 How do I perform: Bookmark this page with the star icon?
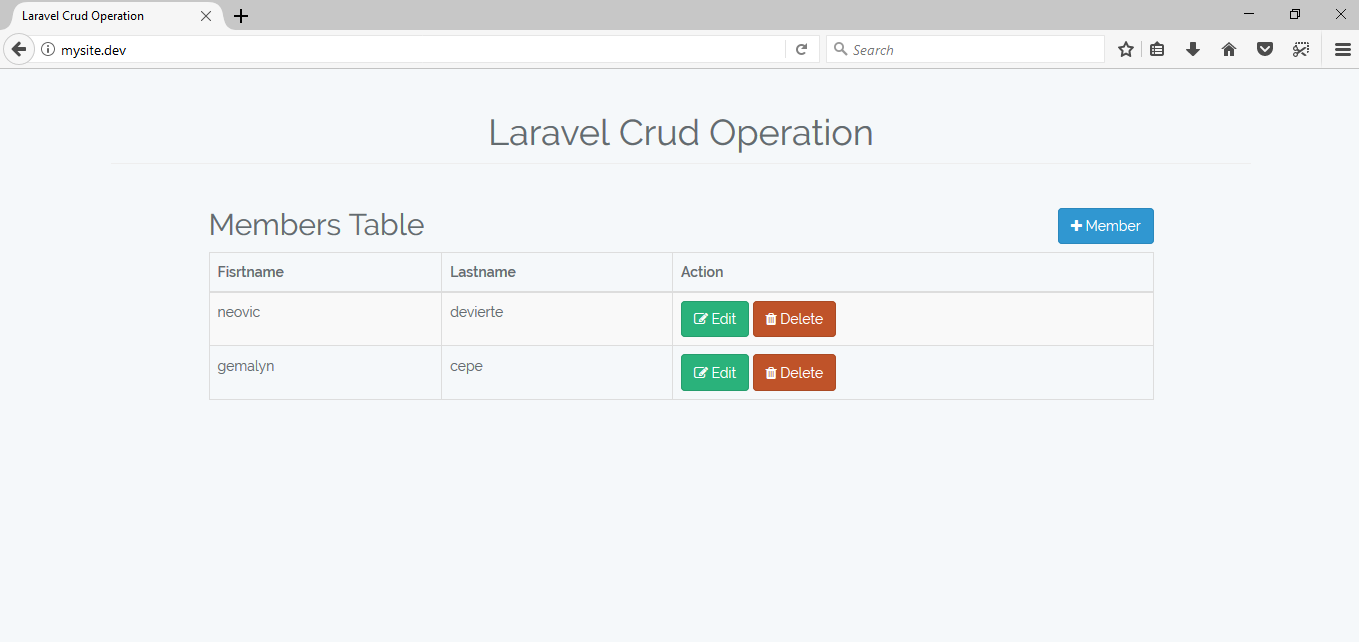click(x=1126, y=49)
